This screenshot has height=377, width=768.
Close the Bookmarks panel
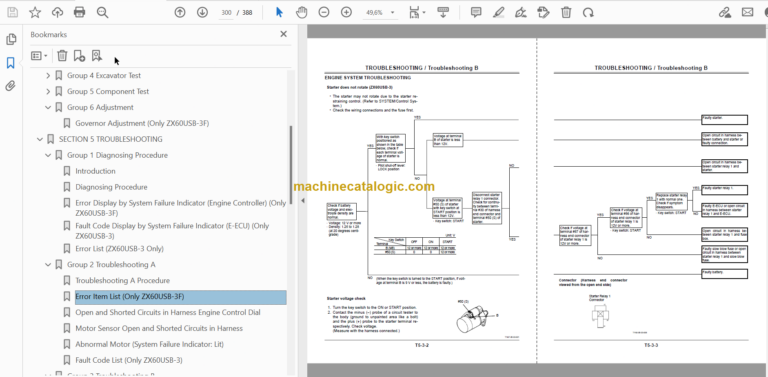(283, 34)
